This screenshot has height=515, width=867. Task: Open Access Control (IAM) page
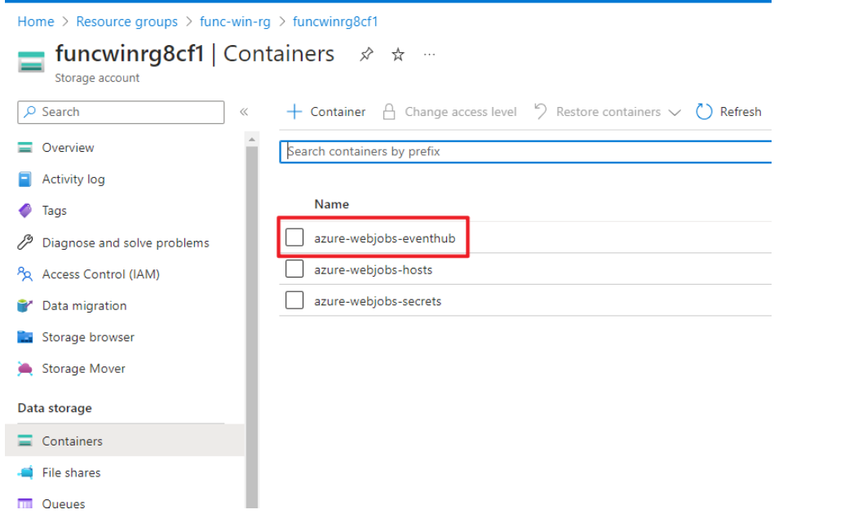pos(101,274)
